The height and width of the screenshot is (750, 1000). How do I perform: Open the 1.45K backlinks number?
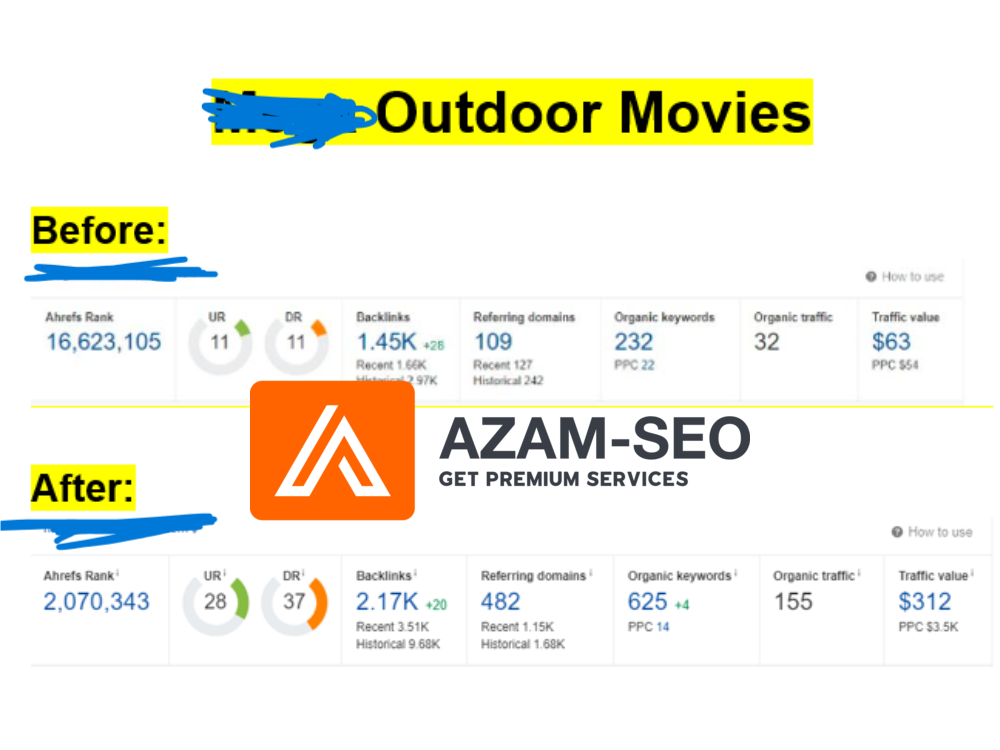pos(387,342)
